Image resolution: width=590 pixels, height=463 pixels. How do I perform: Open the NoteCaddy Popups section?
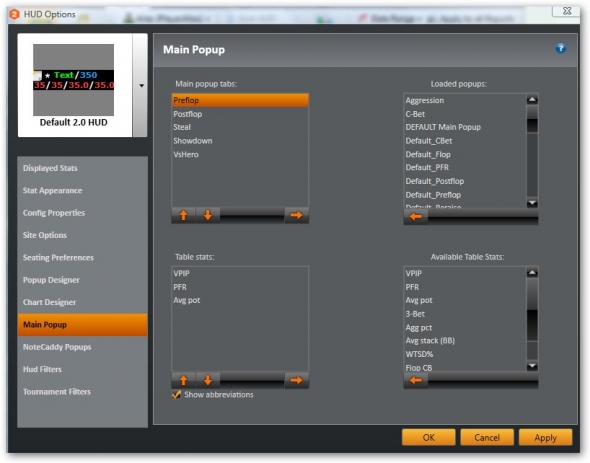click(82, 347)
